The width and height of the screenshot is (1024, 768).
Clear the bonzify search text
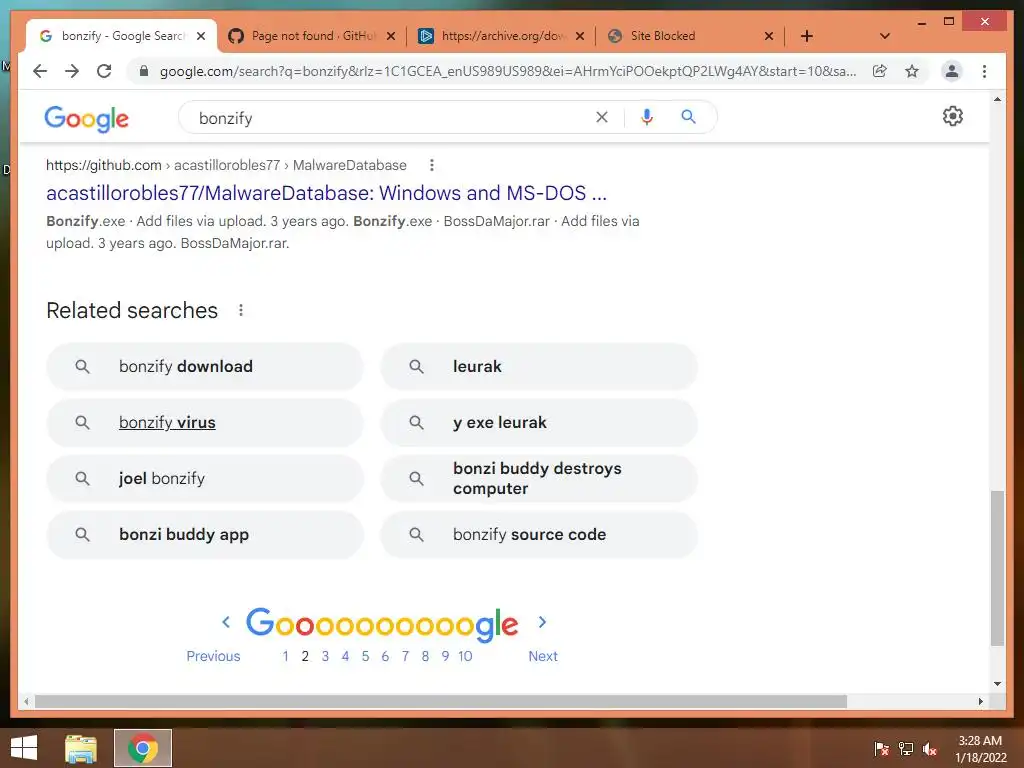coord(601,117)
